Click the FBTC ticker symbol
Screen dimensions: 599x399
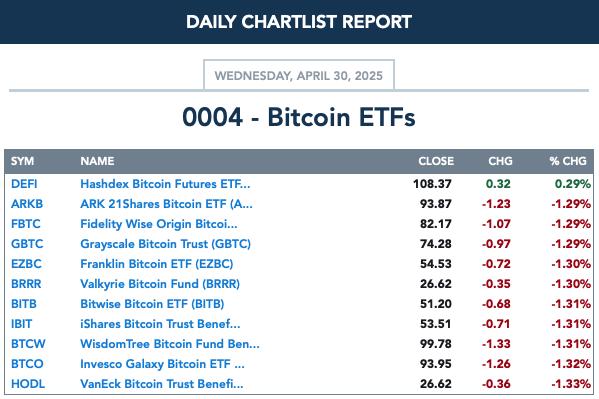click(x=26, y=224)
